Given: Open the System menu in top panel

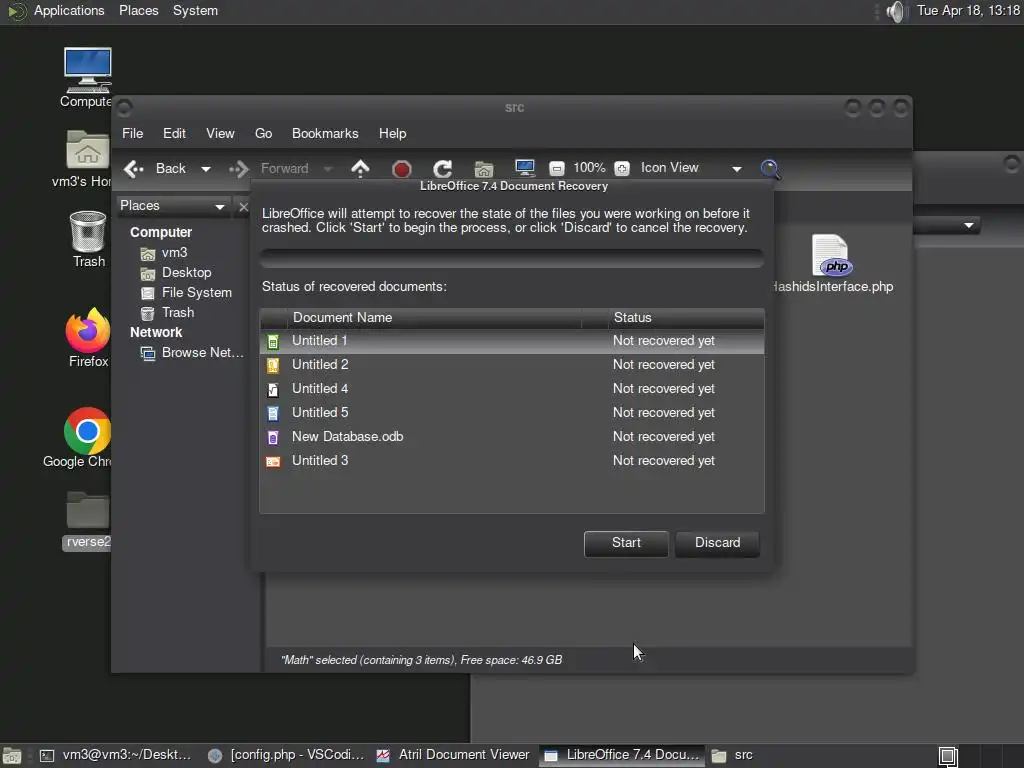Looking at the screenshot, I should 195,10.
